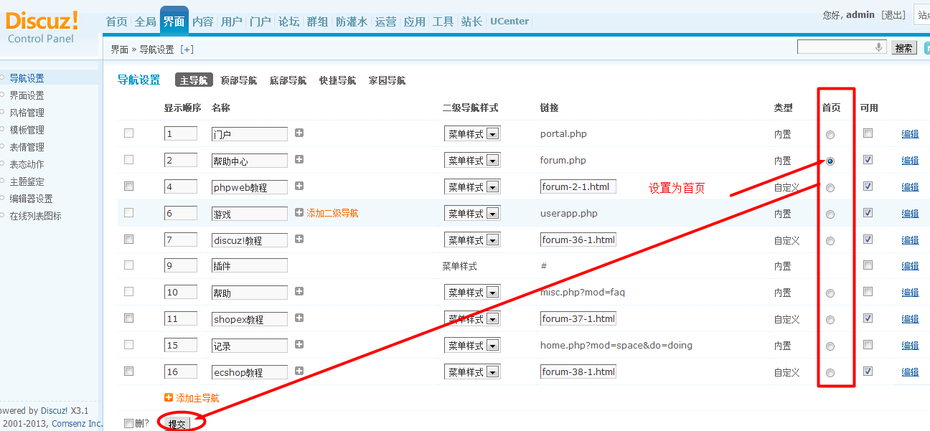Screen dimensions: 930x431
Task: Open 模板管理 in left sidebar
Action: point(27,129)
